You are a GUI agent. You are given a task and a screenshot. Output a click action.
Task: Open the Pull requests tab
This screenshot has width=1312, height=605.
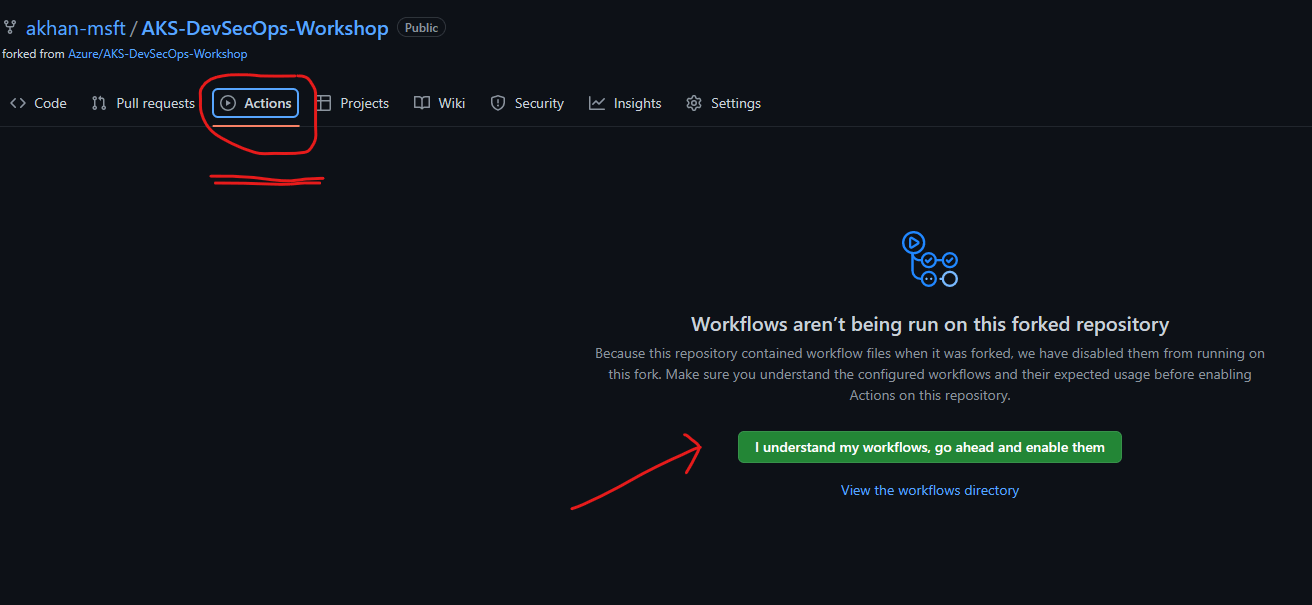point(152,102)
